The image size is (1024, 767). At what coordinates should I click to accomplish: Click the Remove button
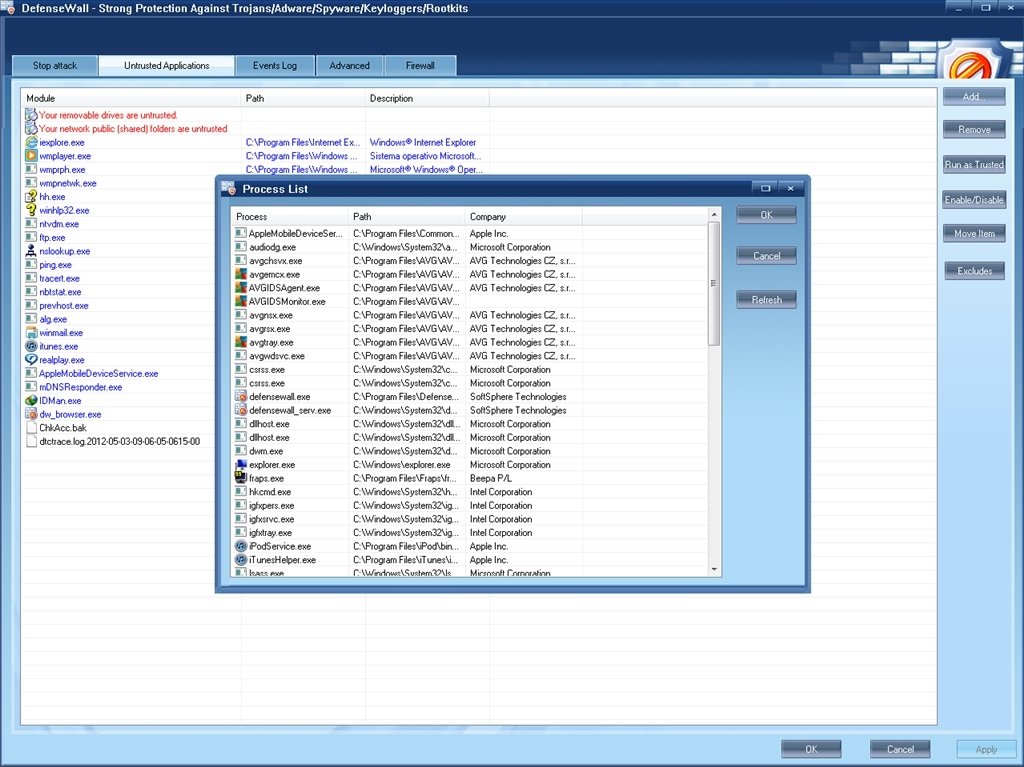(x=974, y=129)
